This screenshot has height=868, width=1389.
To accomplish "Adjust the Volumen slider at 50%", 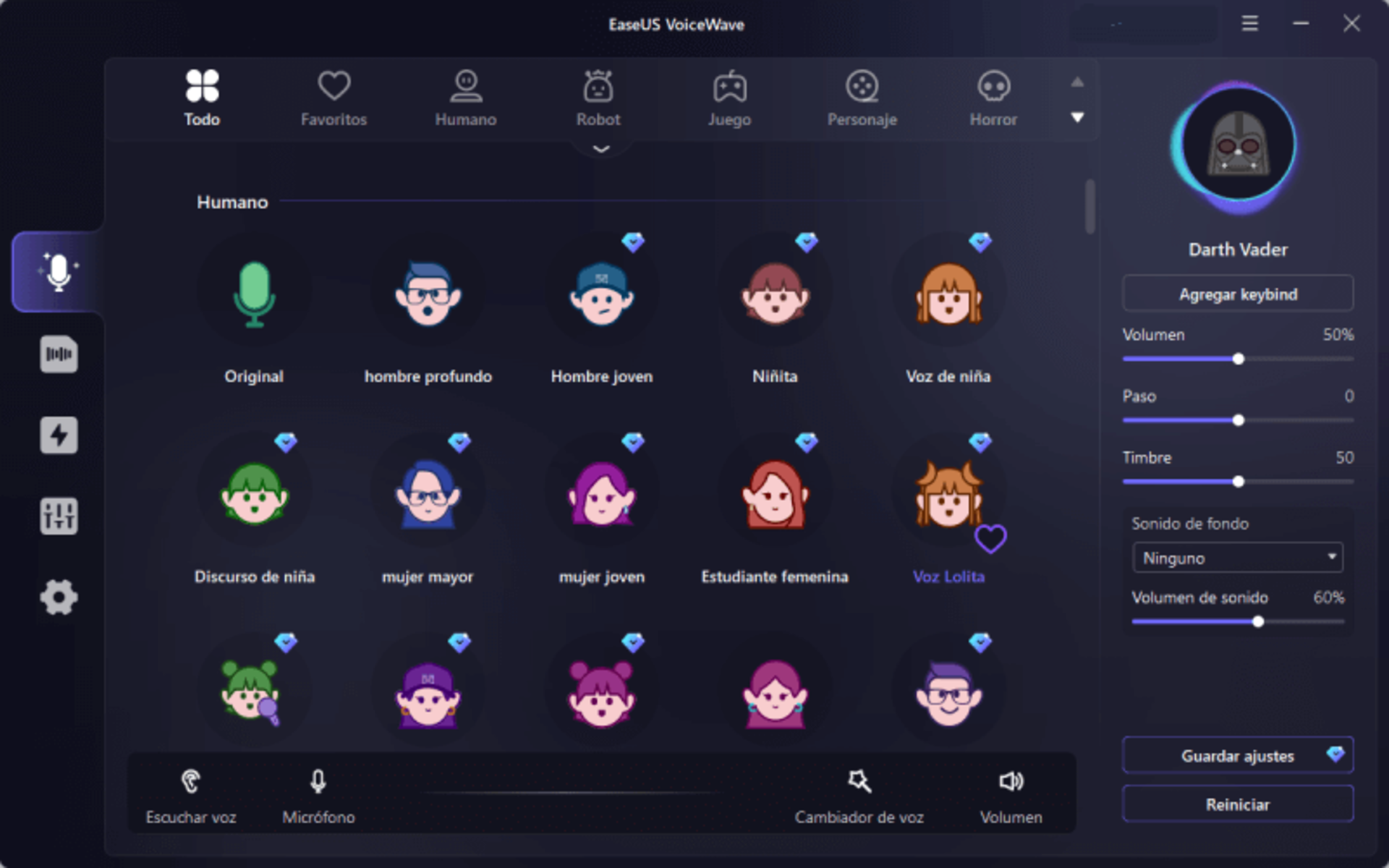I will (x=1238, y=359).
